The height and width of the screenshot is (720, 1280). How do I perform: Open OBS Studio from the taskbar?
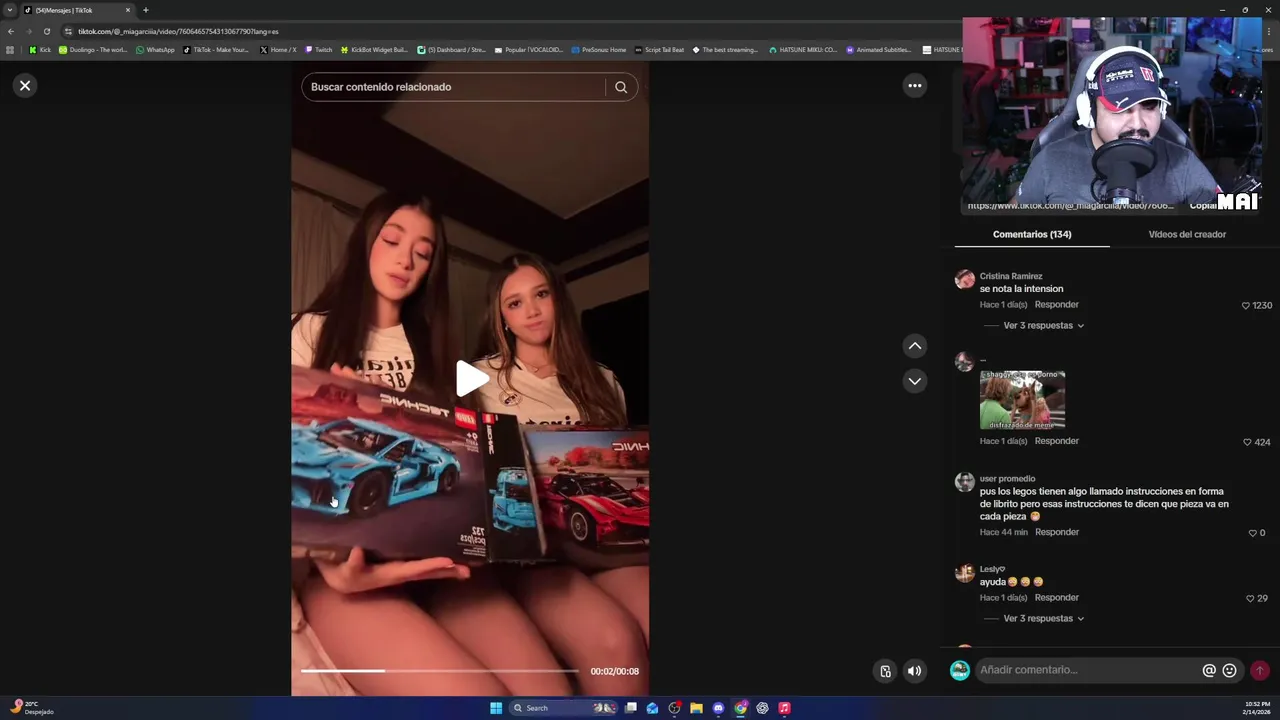pyautogui.click(x=675, y=708)
